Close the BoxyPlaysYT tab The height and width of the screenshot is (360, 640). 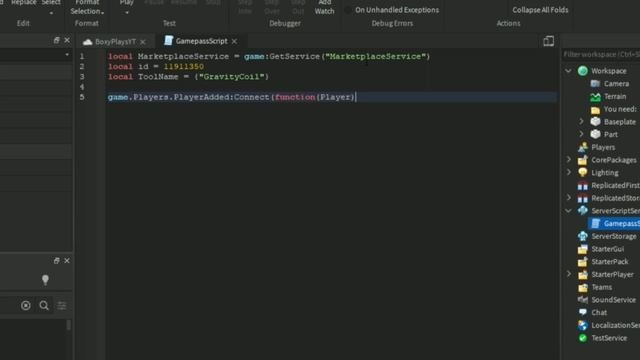tap(142, 42)
